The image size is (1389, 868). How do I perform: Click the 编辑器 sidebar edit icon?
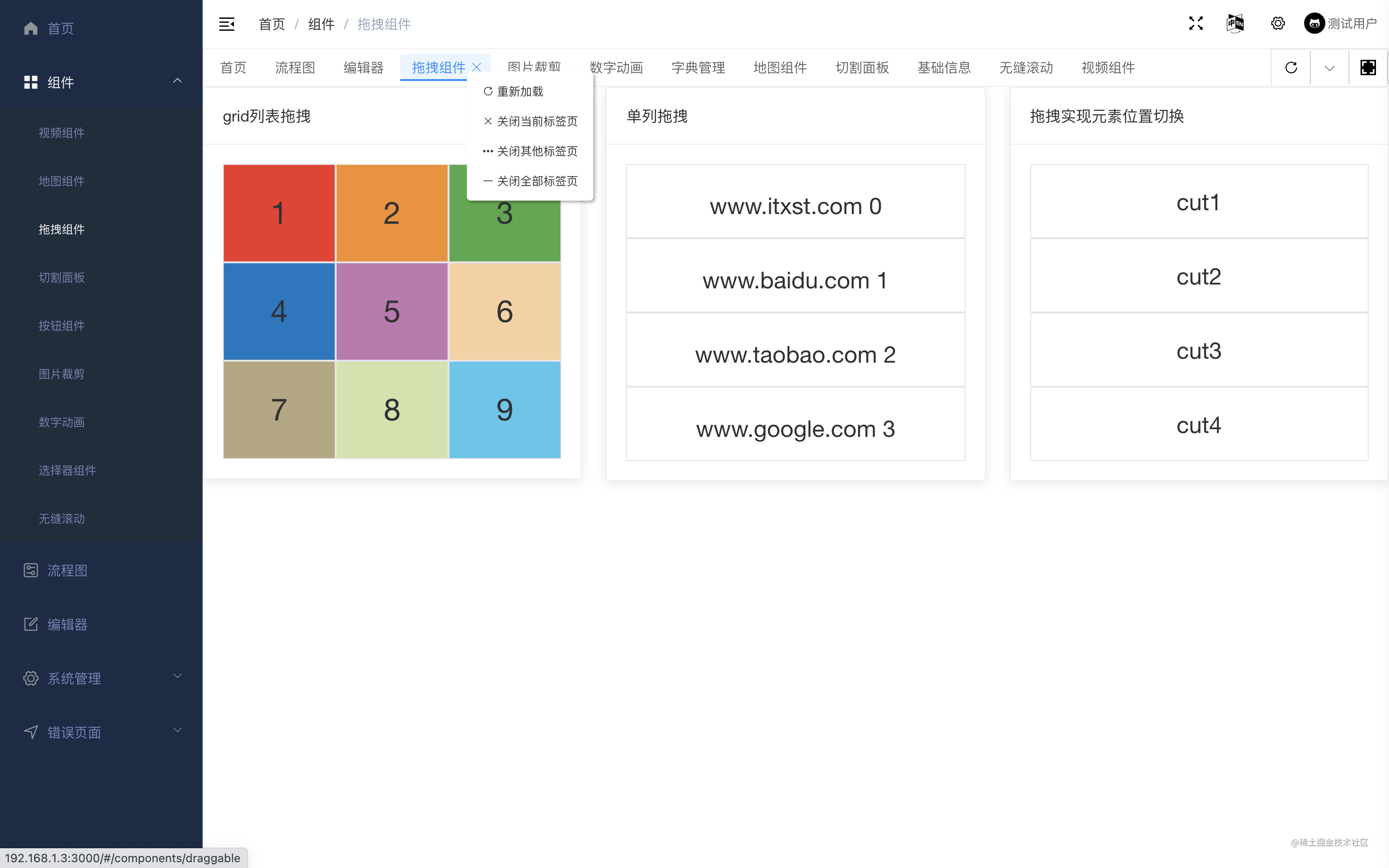tap(30, 624)
